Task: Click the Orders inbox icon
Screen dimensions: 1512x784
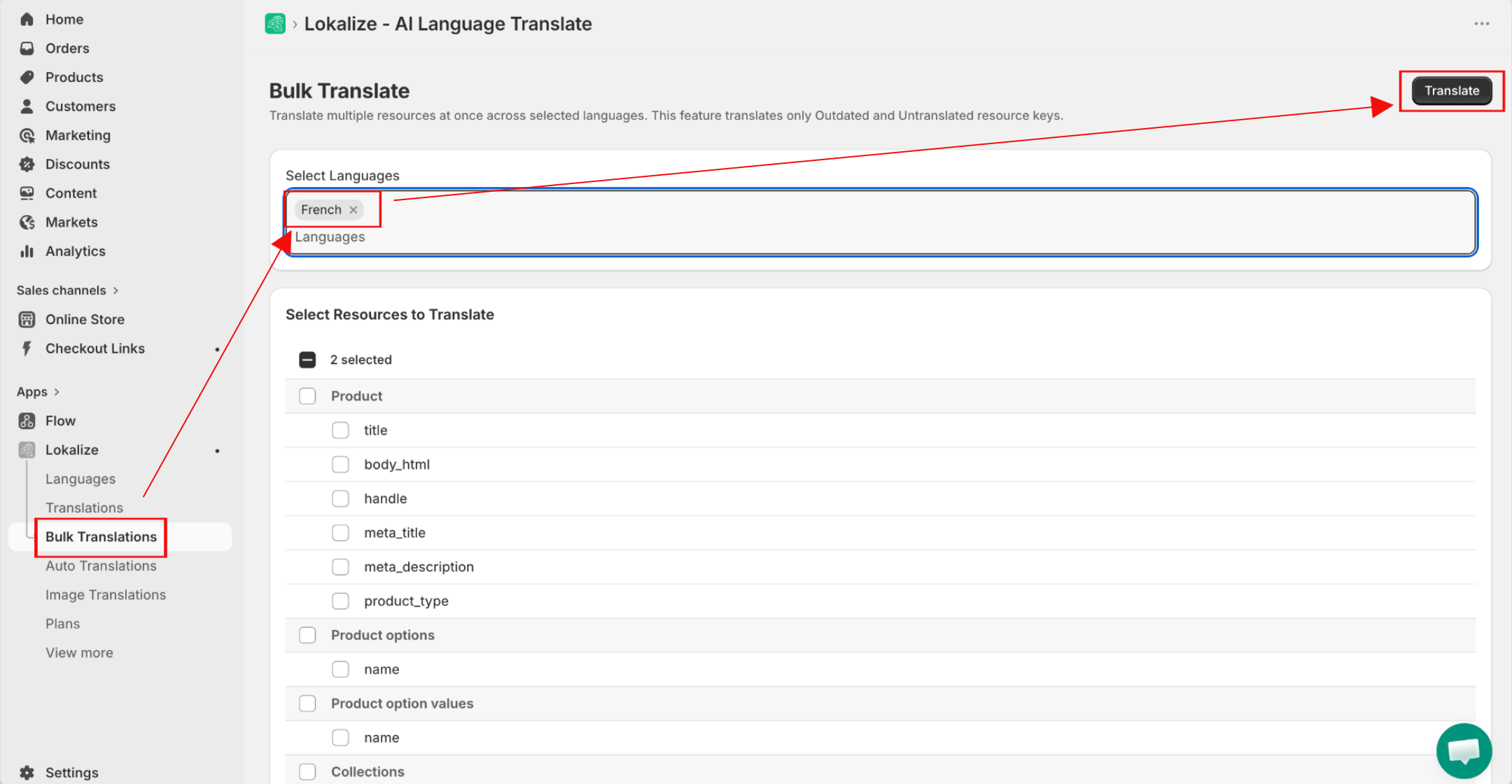Action: 27,48
